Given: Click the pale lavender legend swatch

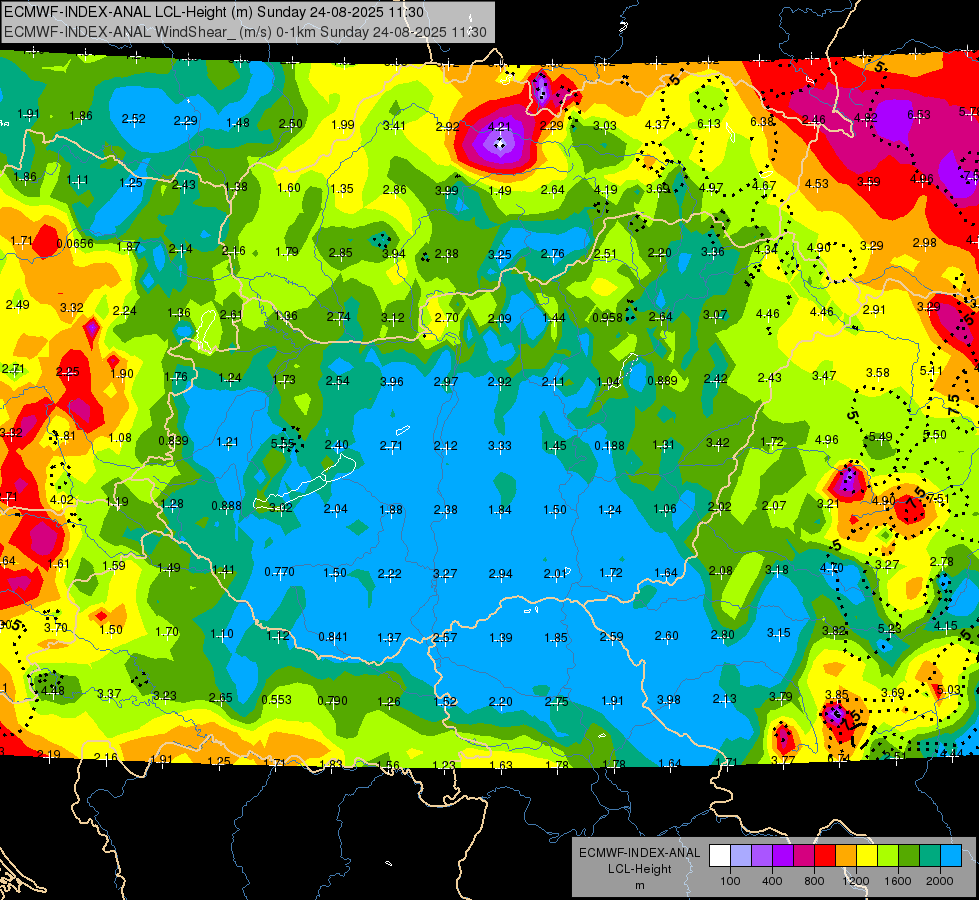Looking at the screenshot, I should pos(741,856).
